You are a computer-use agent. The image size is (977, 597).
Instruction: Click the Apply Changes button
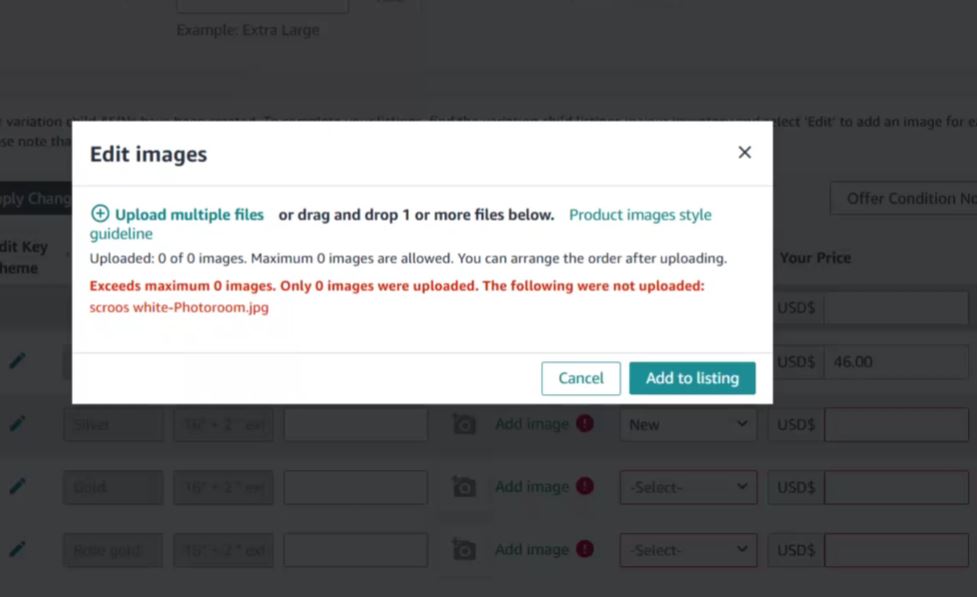point(36,199)
